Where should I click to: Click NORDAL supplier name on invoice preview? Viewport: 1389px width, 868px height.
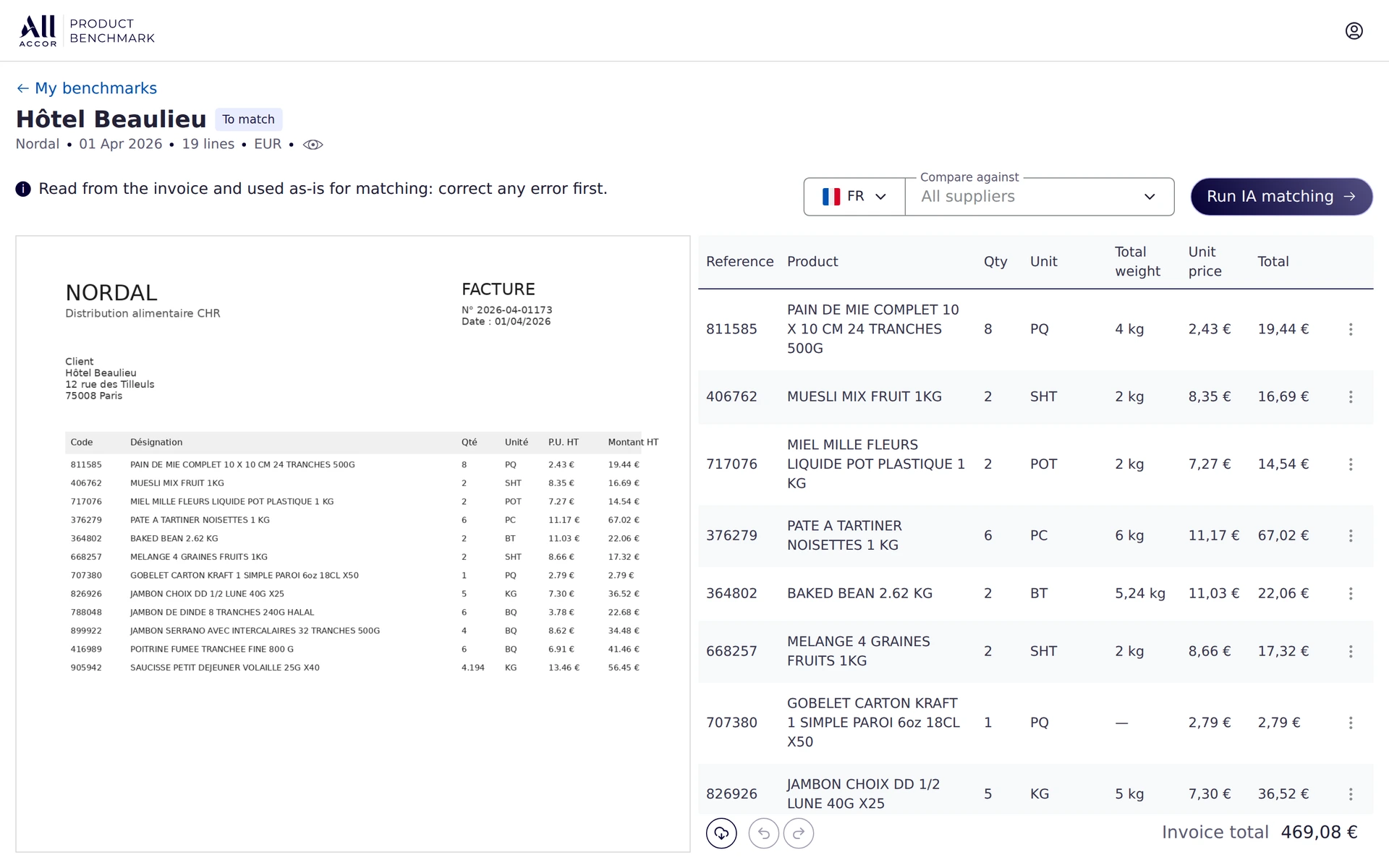click(x=111, y=293)
